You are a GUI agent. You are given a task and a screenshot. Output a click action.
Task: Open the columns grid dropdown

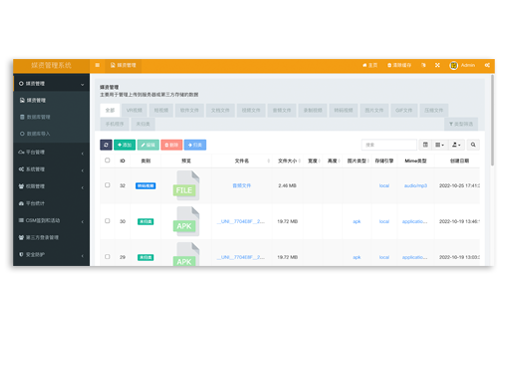pos(440,145)
